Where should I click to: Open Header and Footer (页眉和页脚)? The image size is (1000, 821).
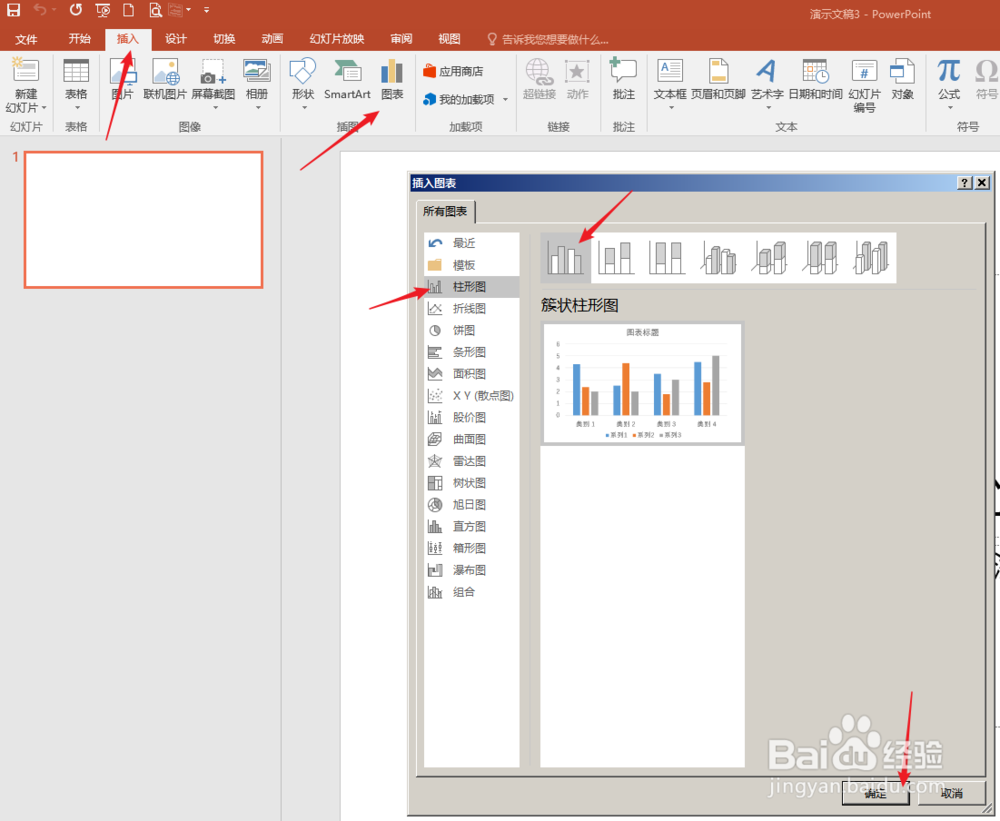(718, 79)
